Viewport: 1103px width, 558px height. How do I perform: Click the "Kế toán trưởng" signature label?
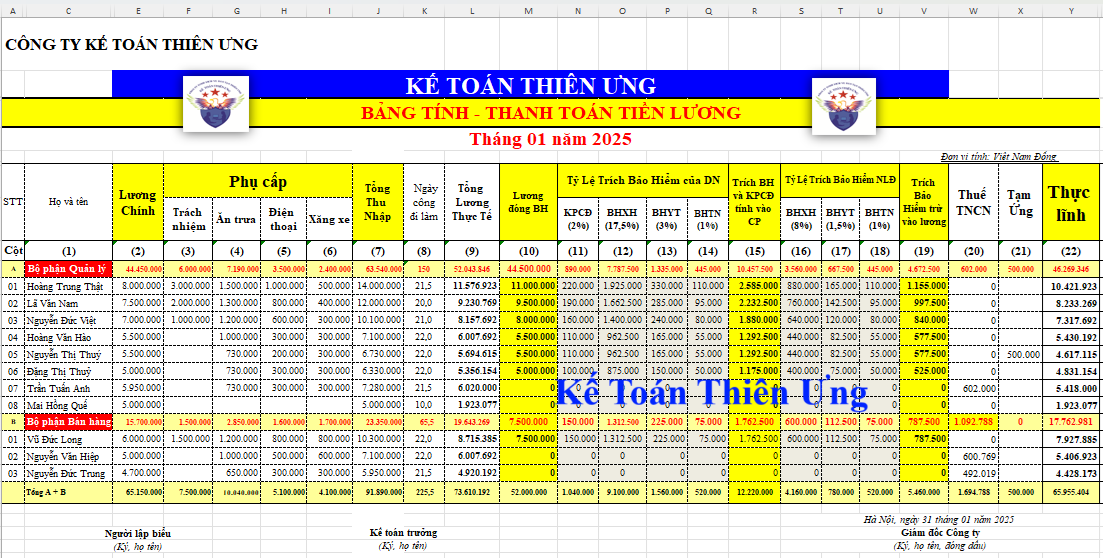click(x=403, y=532)
